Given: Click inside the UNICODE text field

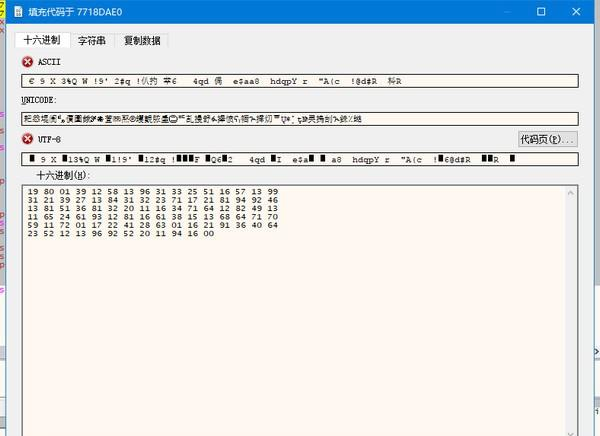Looking at the screenshot, I should point(298,119).
